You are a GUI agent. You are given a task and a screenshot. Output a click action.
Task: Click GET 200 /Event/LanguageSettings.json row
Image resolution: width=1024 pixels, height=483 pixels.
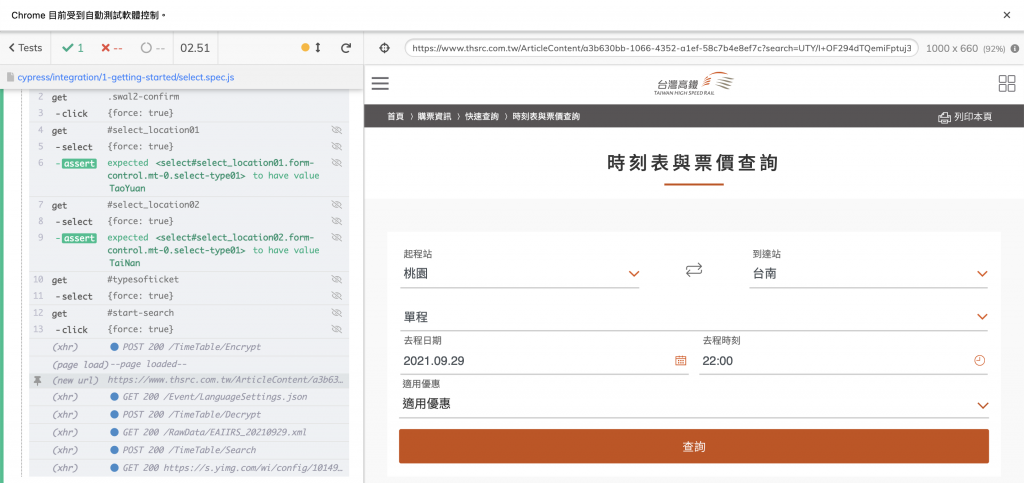point(189,397)
